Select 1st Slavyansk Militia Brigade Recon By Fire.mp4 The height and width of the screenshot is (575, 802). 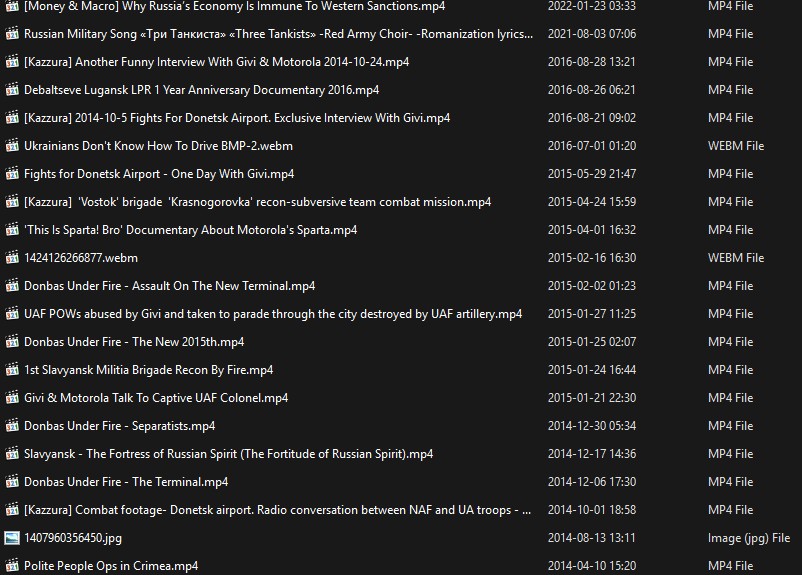coord(149,370)
